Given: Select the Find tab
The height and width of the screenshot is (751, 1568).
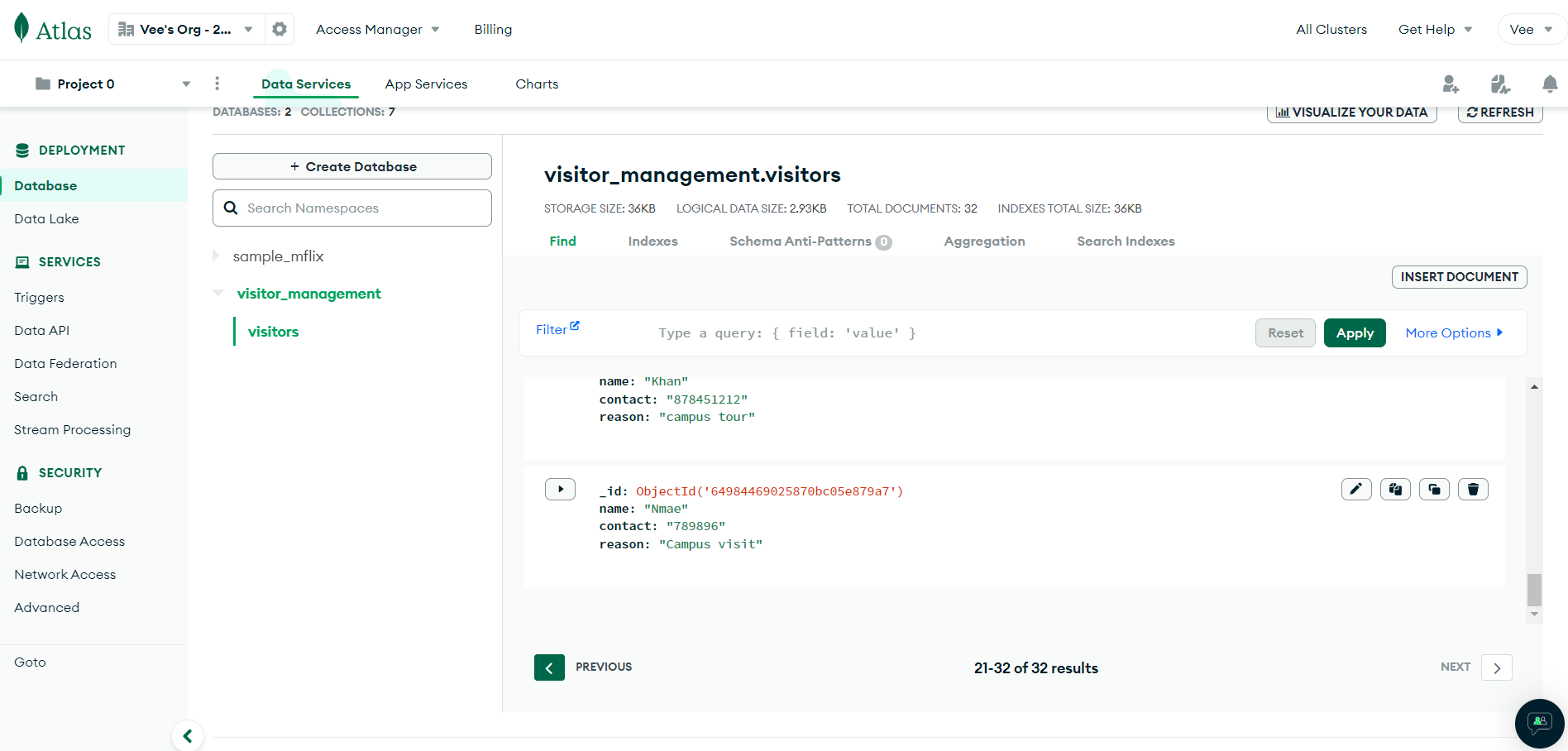Looking at the screenshot, I should coord(562,241).
